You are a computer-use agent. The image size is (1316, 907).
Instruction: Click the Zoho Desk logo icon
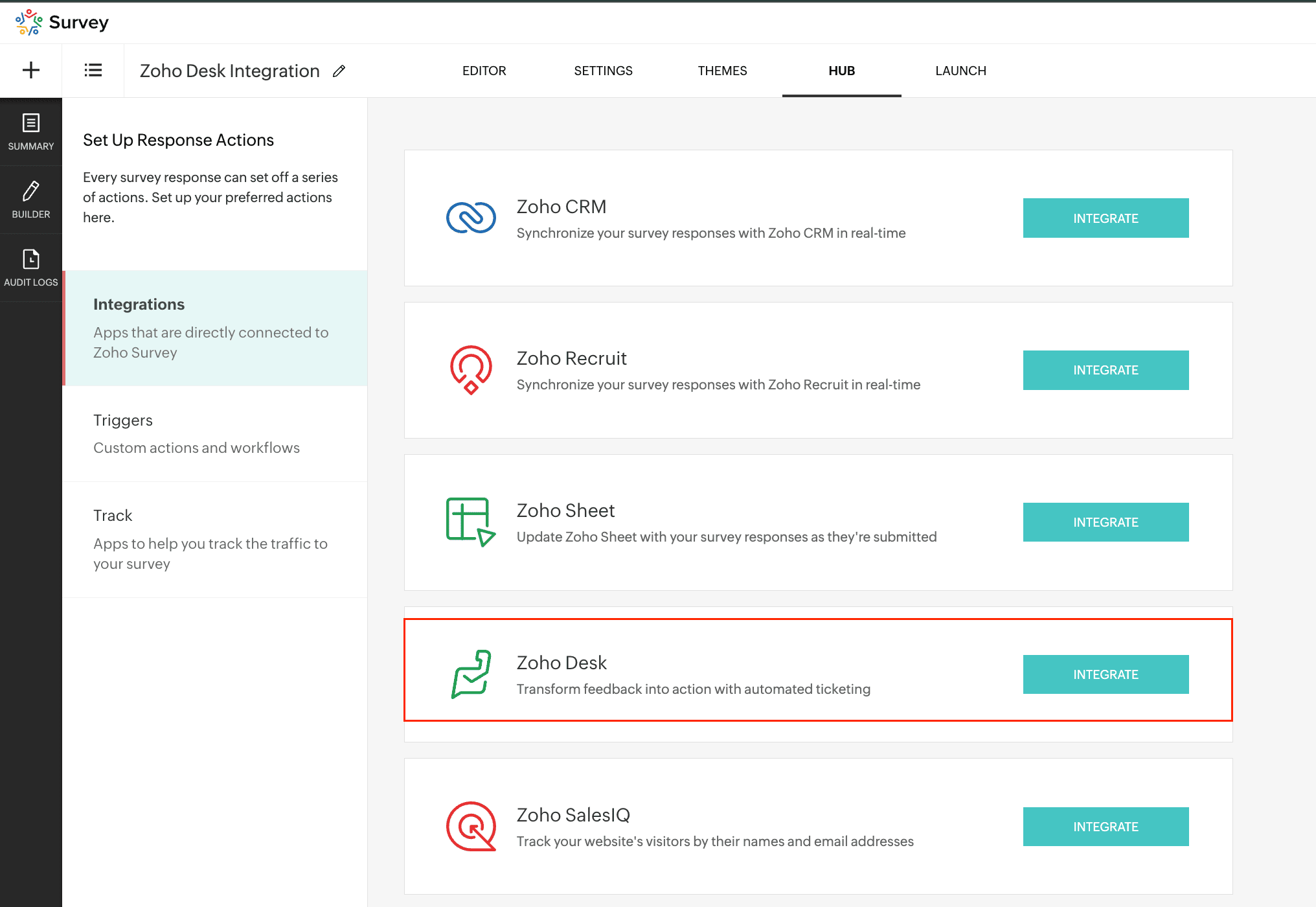pyautogui.click(x=471, y=674)
